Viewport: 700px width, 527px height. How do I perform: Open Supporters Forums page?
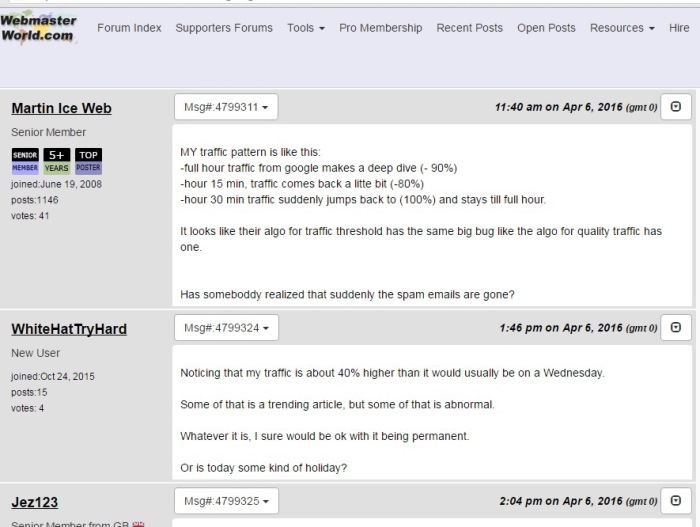pos(224,28)
